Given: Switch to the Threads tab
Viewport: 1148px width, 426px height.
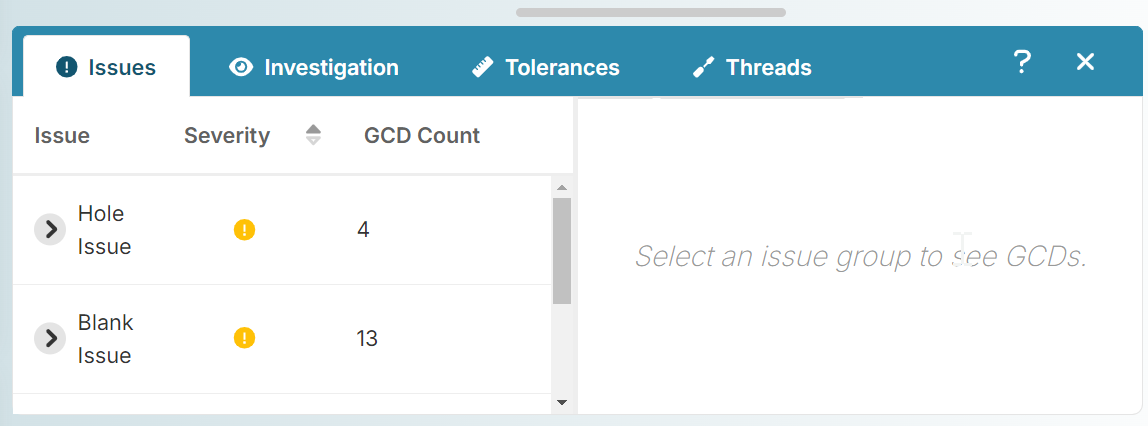Looking at the screenshot, I should (752, 67).
